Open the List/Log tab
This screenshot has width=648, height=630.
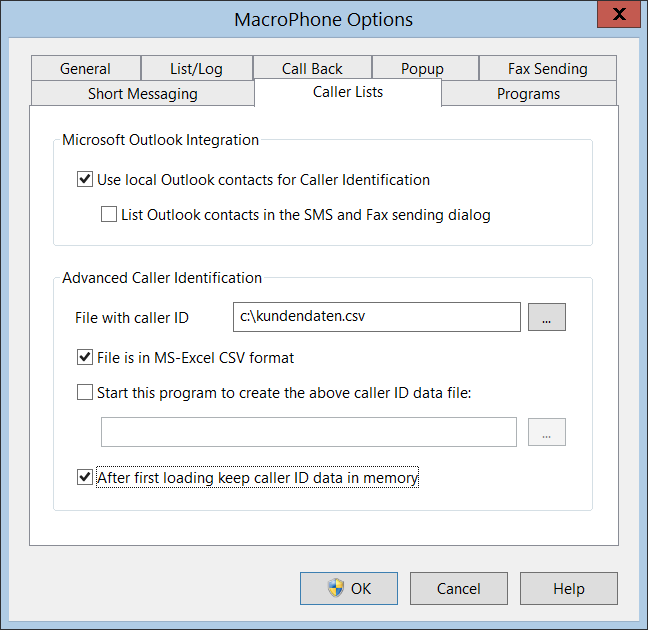pos(196,69)
